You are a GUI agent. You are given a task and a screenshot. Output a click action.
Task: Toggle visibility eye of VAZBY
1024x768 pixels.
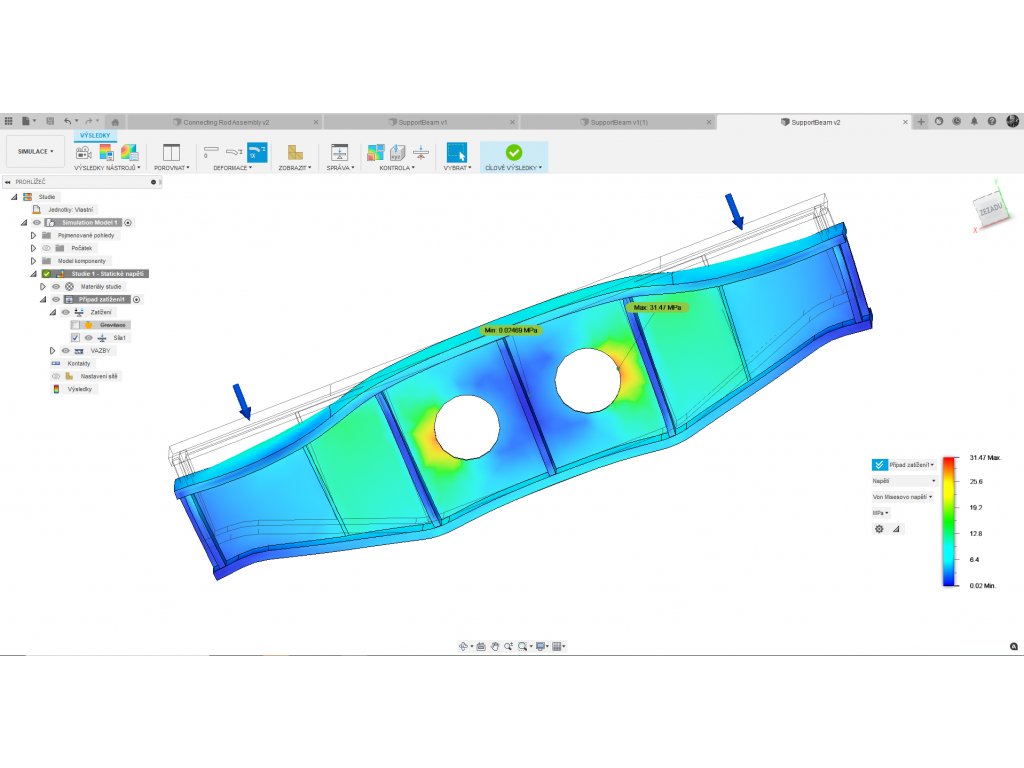pos(65,351)
